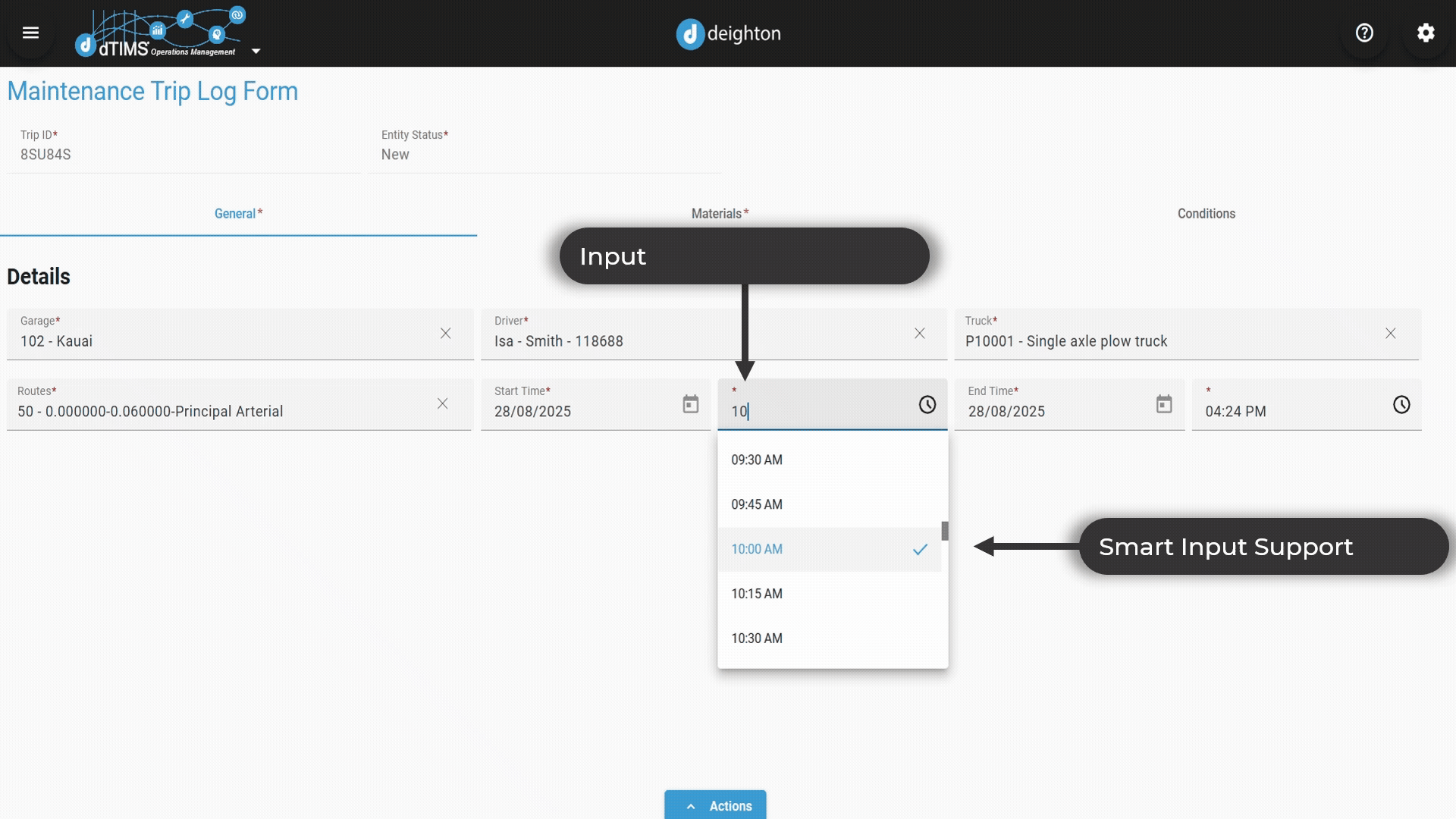
Task: Open the settings gear icon
Action: click(1426, 33)
